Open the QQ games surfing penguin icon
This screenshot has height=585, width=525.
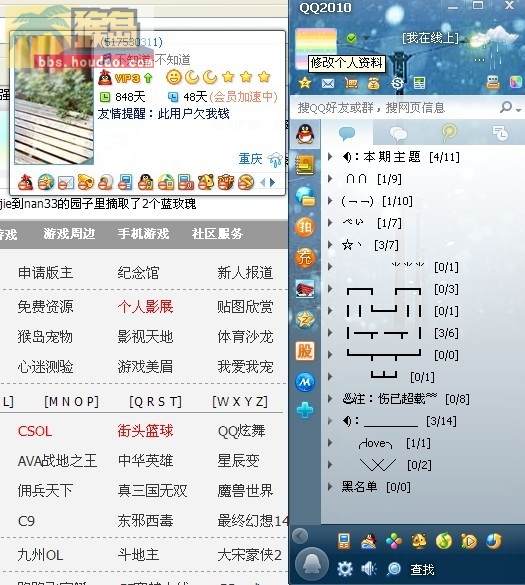pos(368,541)
